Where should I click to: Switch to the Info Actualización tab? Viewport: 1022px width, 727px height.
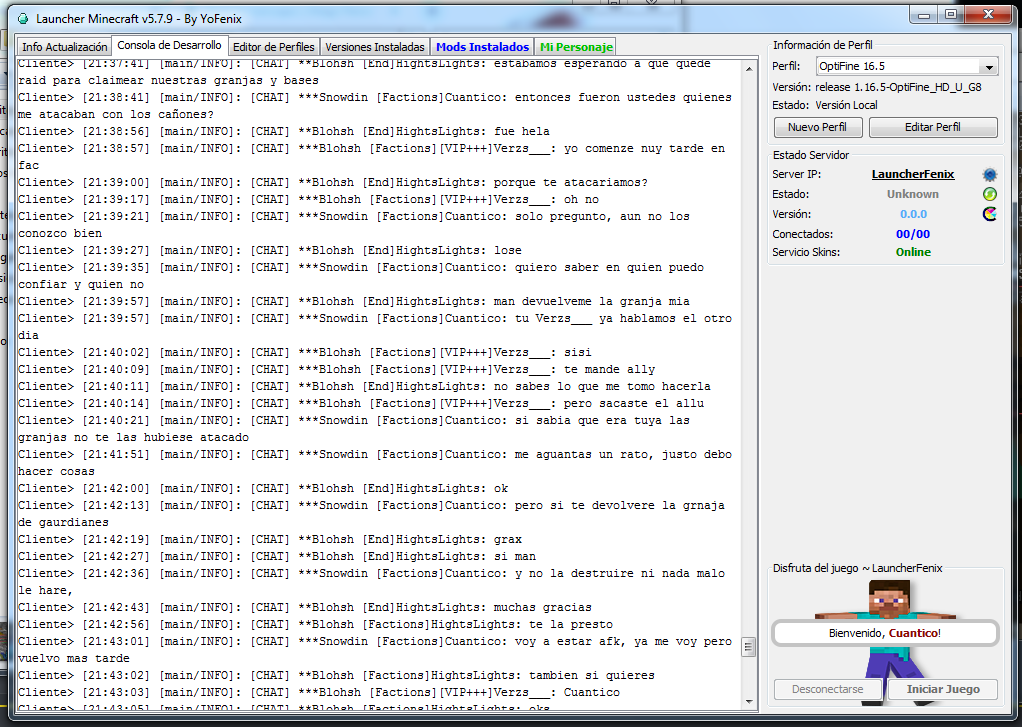(65, 47)
